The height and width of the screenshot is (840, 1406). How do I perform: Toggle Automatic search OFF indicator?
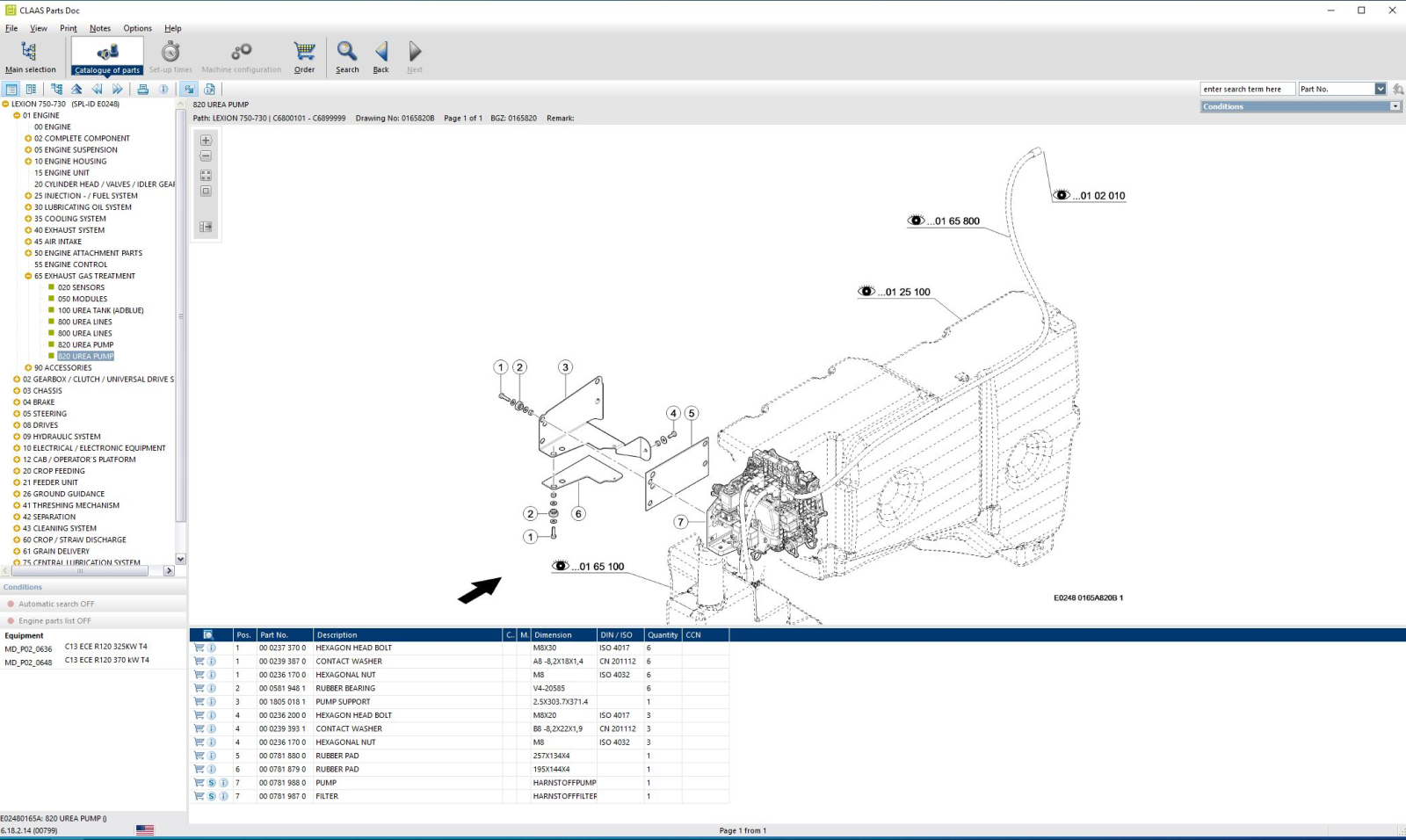coord(11,605)
